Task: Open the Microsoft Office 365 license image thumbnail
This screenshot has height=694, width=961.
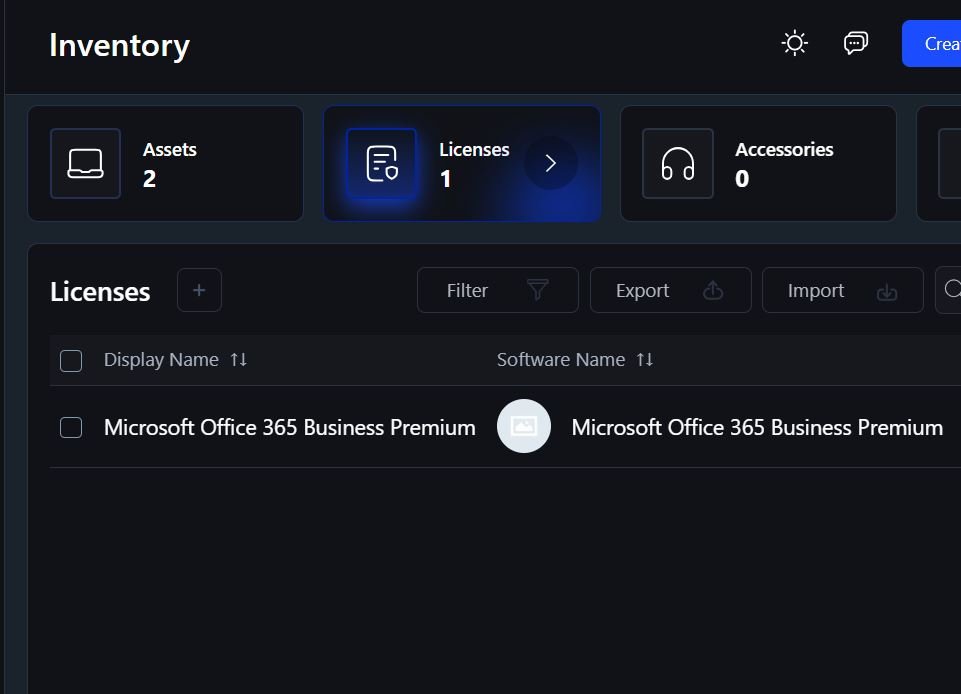Action: click(524, 426)
